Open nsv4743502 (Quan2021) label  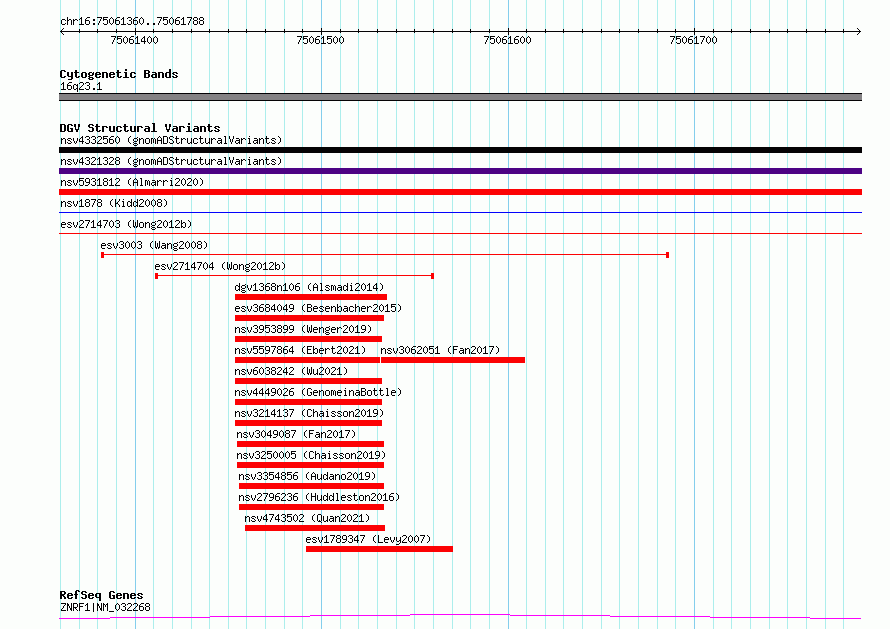tap(307, 518)
